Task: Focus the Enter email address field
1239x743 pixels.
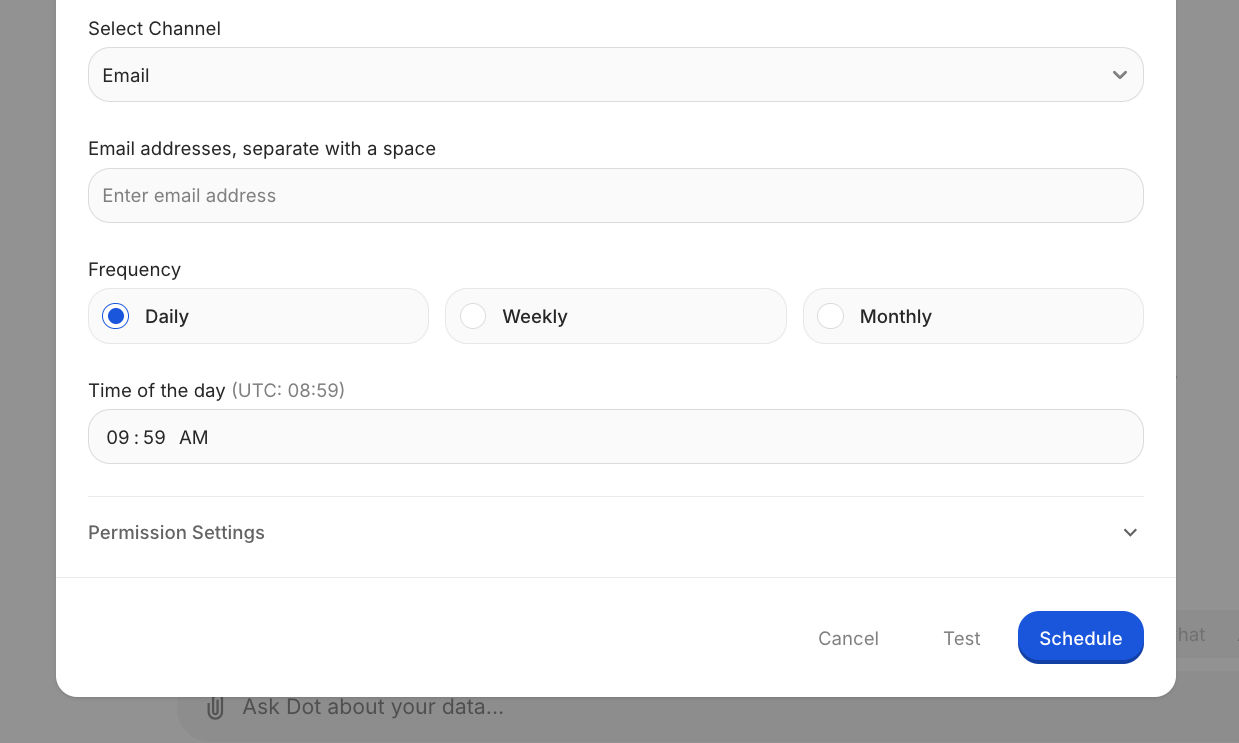Action: click(x=615, y=196)
